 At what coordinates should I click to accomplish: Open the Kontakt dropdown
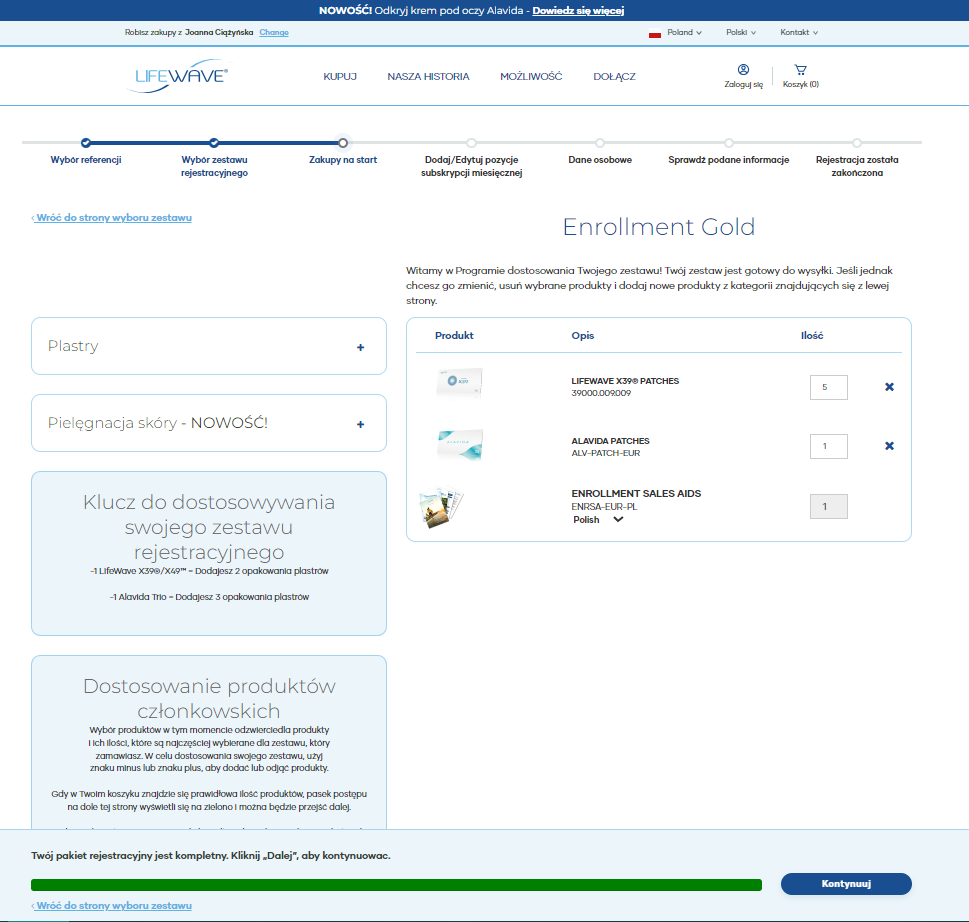click(x=798, y=32)
